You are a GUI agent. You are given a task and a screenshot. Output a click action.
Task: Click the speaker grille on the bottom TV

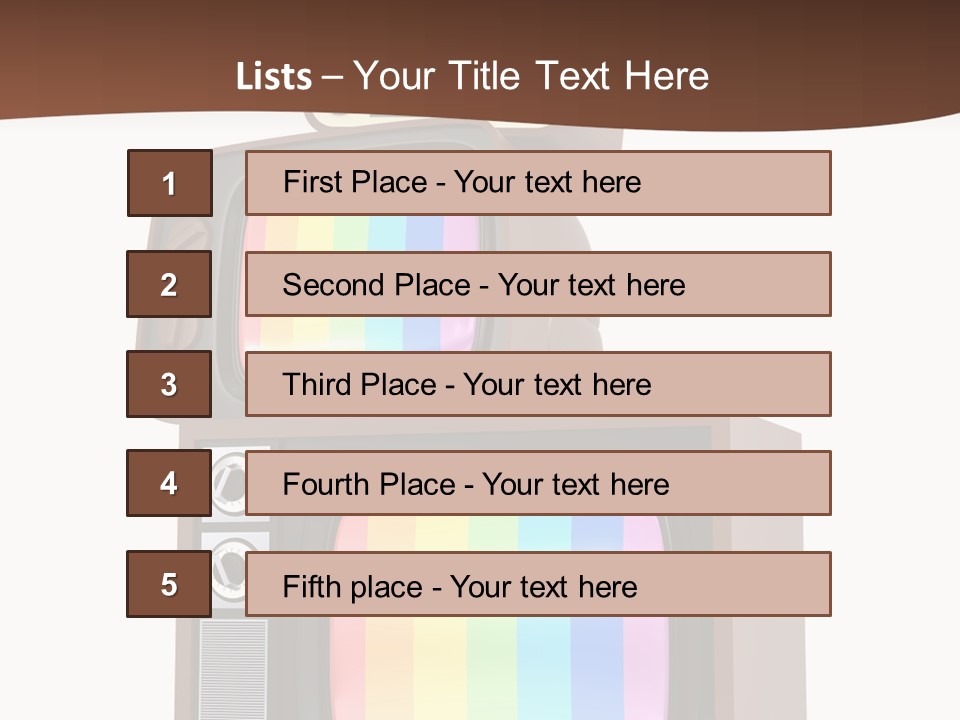click(x=233, y=665)
